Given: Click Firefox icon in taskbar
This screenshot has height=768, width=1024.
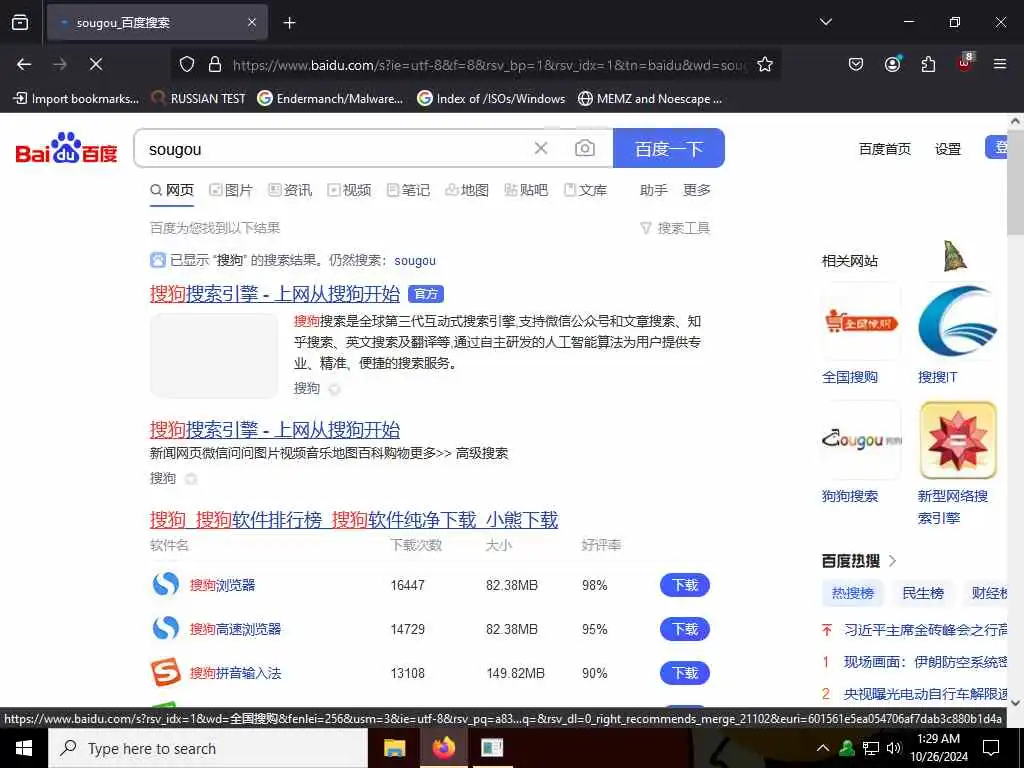Looking at the screenshot, I should click(443, 748).
